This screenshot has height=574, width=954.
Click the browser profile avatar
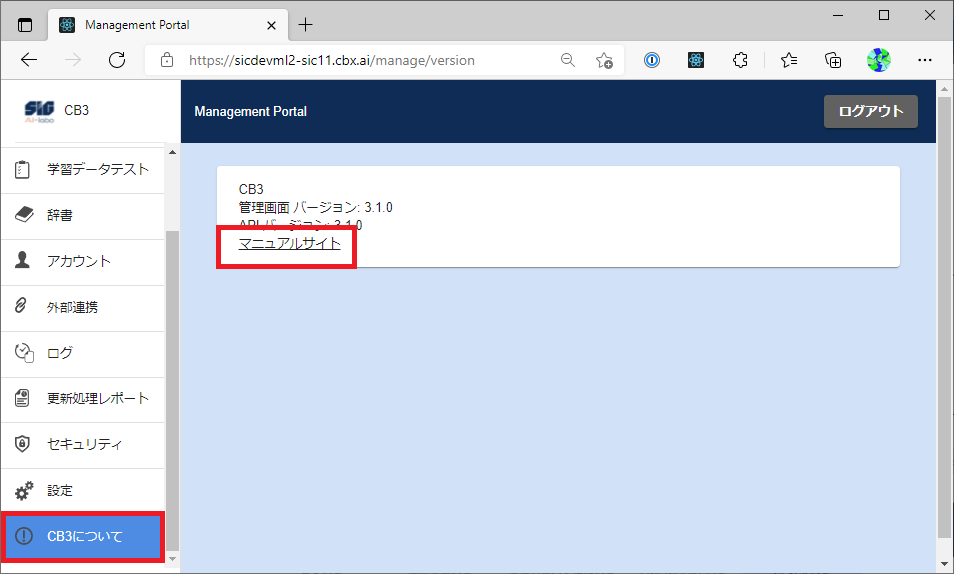878,60
